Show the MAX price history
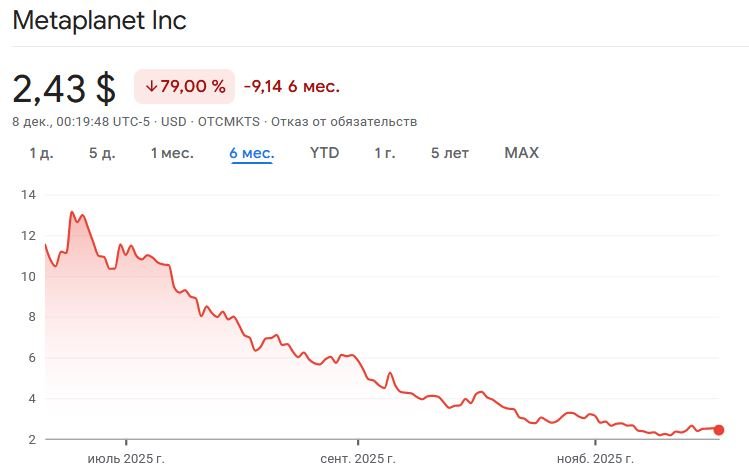This screenshot has height=475, width=749. click(x=521, y=153)
